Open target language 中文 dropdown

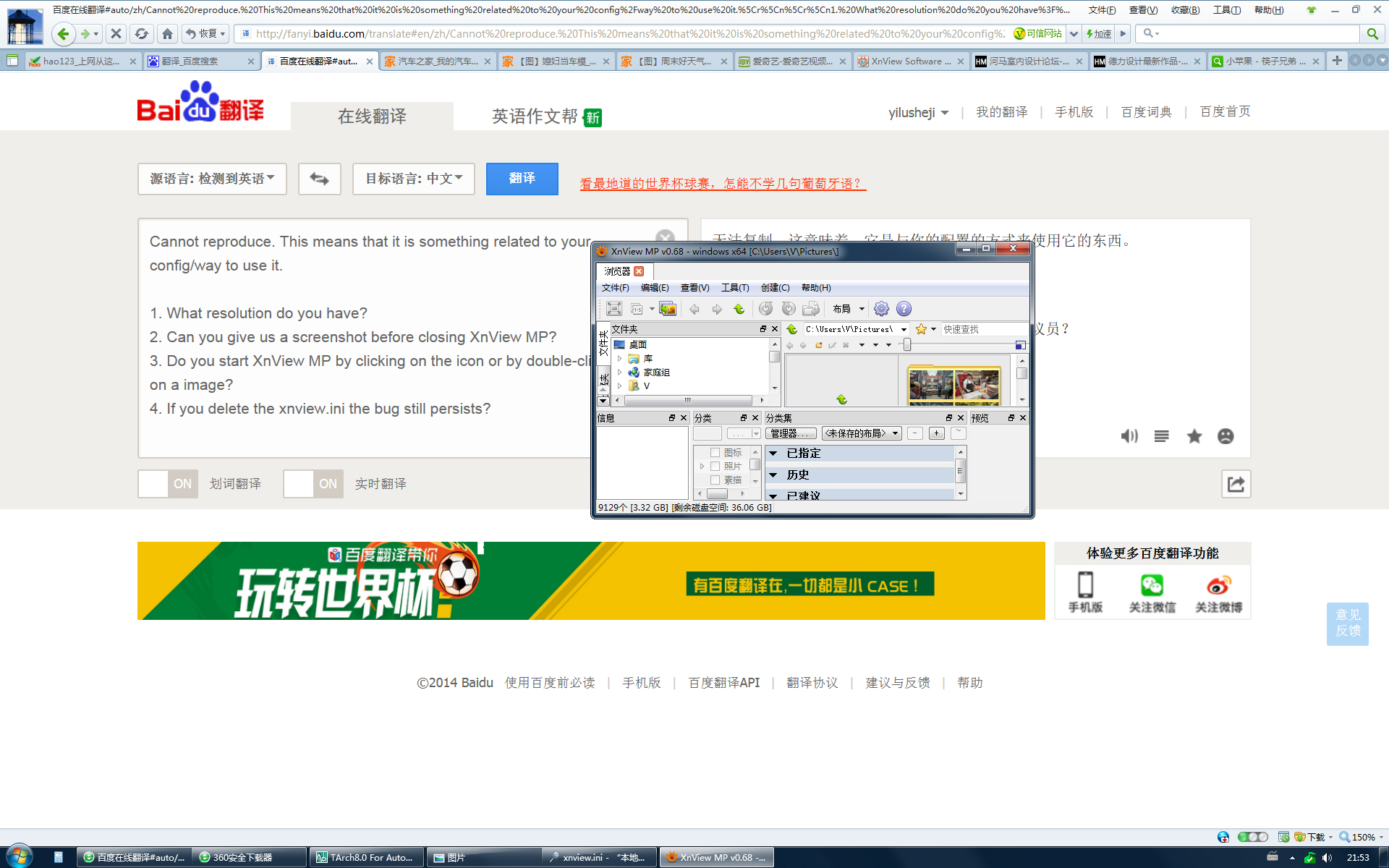(413, 179)
